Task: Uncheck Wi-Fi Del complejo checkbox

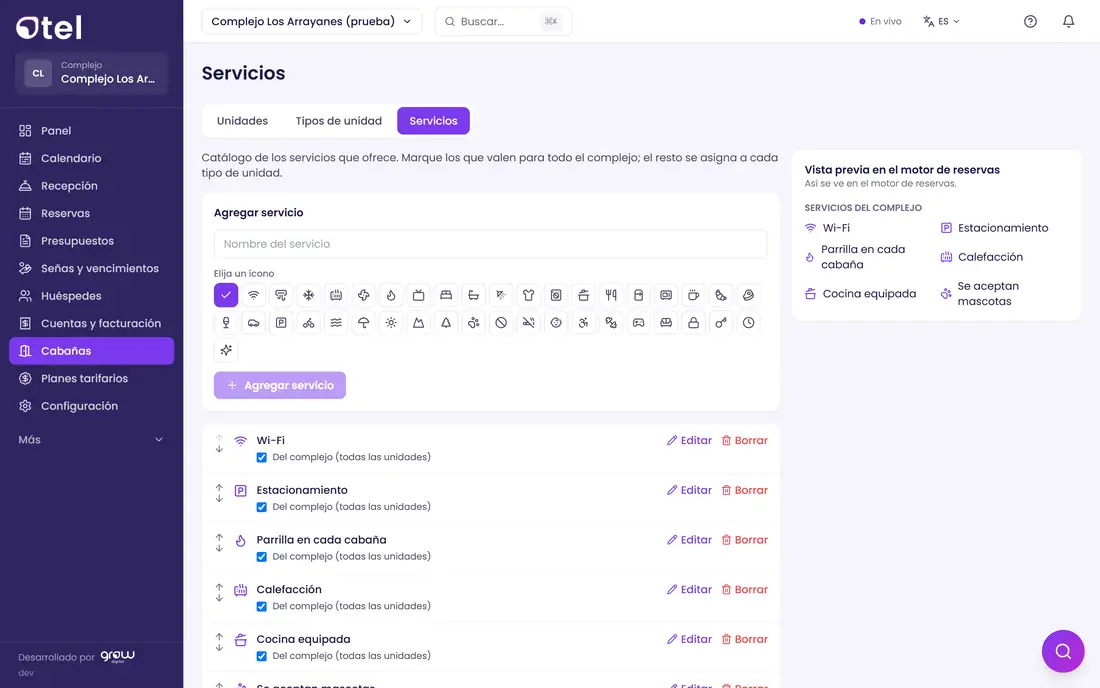Action: (x=262, y=457)
